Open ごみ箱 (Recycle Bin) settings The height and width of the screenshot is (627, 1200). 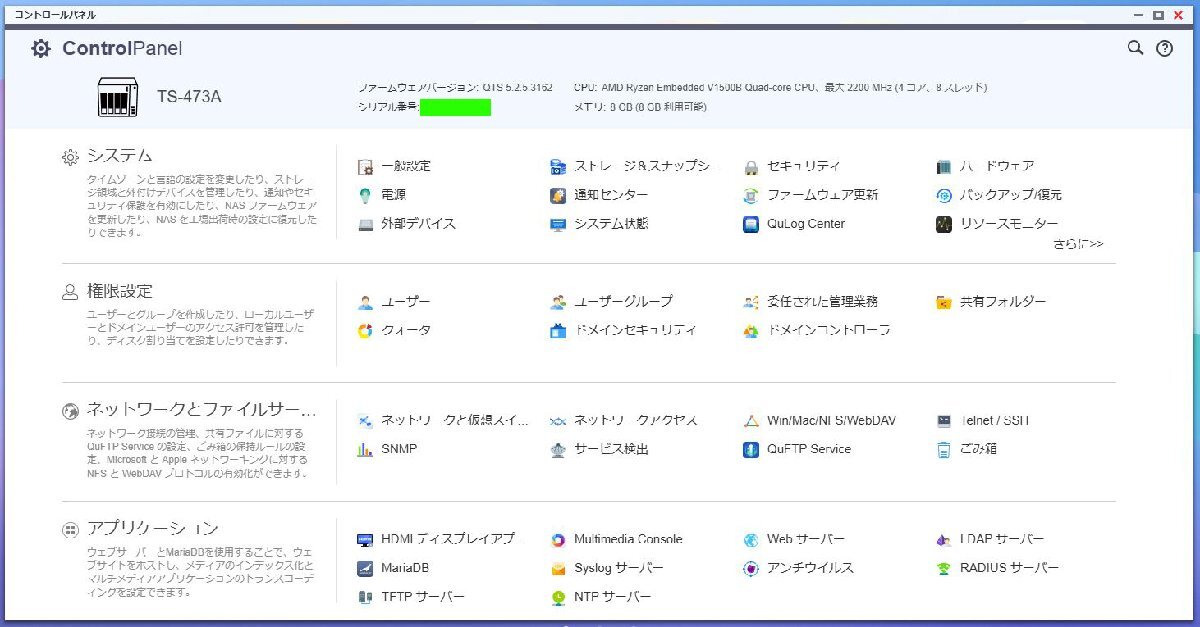point(966,449)
